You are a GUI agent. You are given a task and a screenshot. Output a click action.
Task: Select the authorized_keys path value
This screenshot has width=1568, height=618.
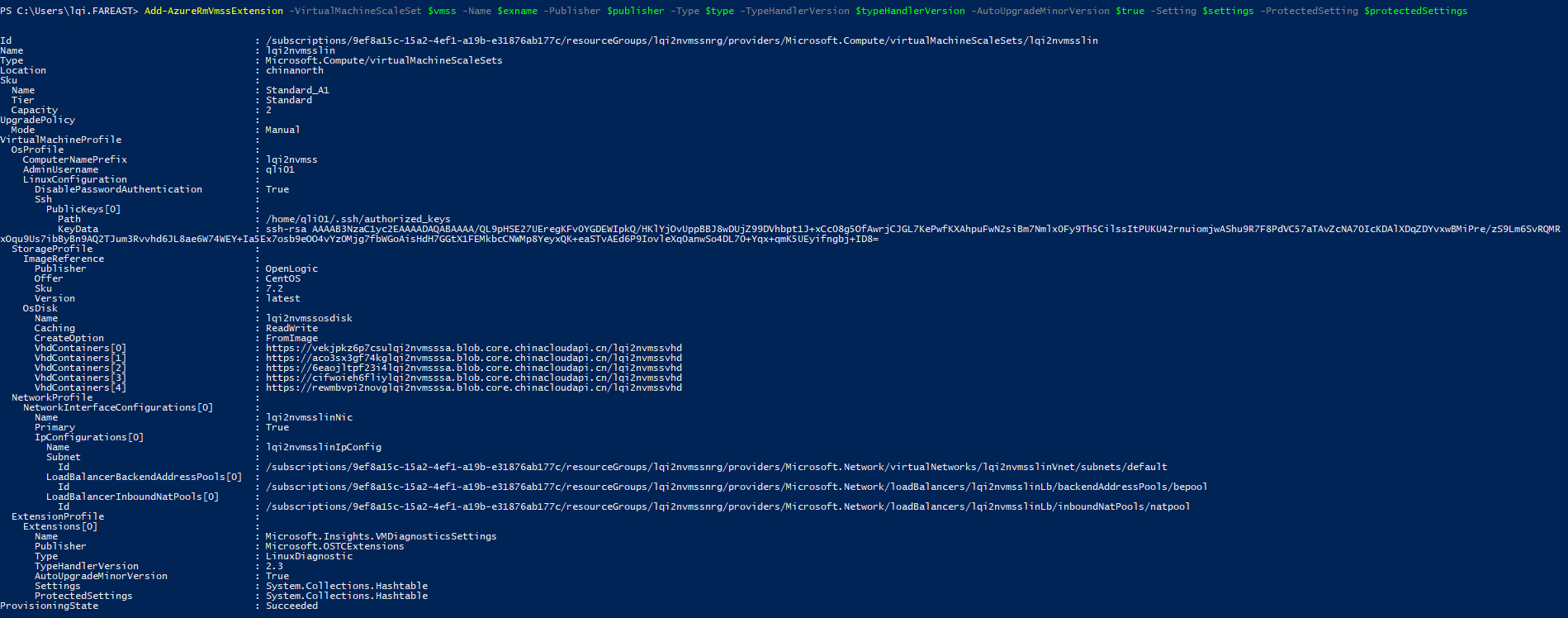click(x=358, y=219)
